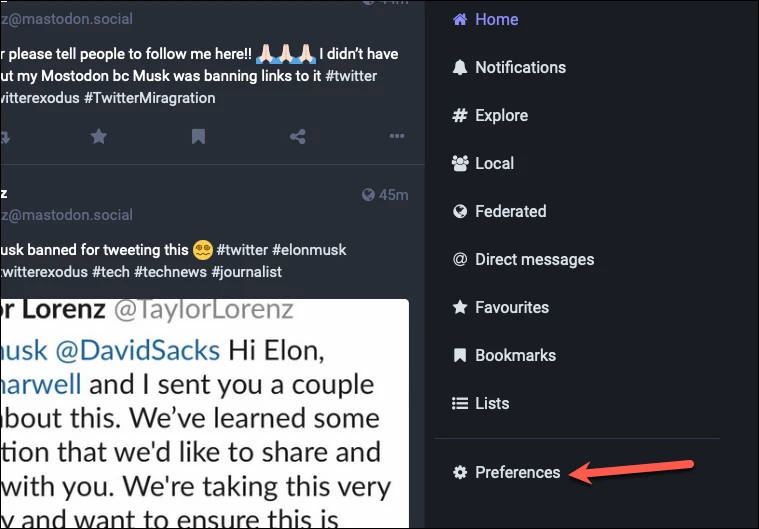This screenshot has width=759, height=529.
Task: Click the #elonmusk hashtag link
Action: pyautogui.click(x=309, y=250)
